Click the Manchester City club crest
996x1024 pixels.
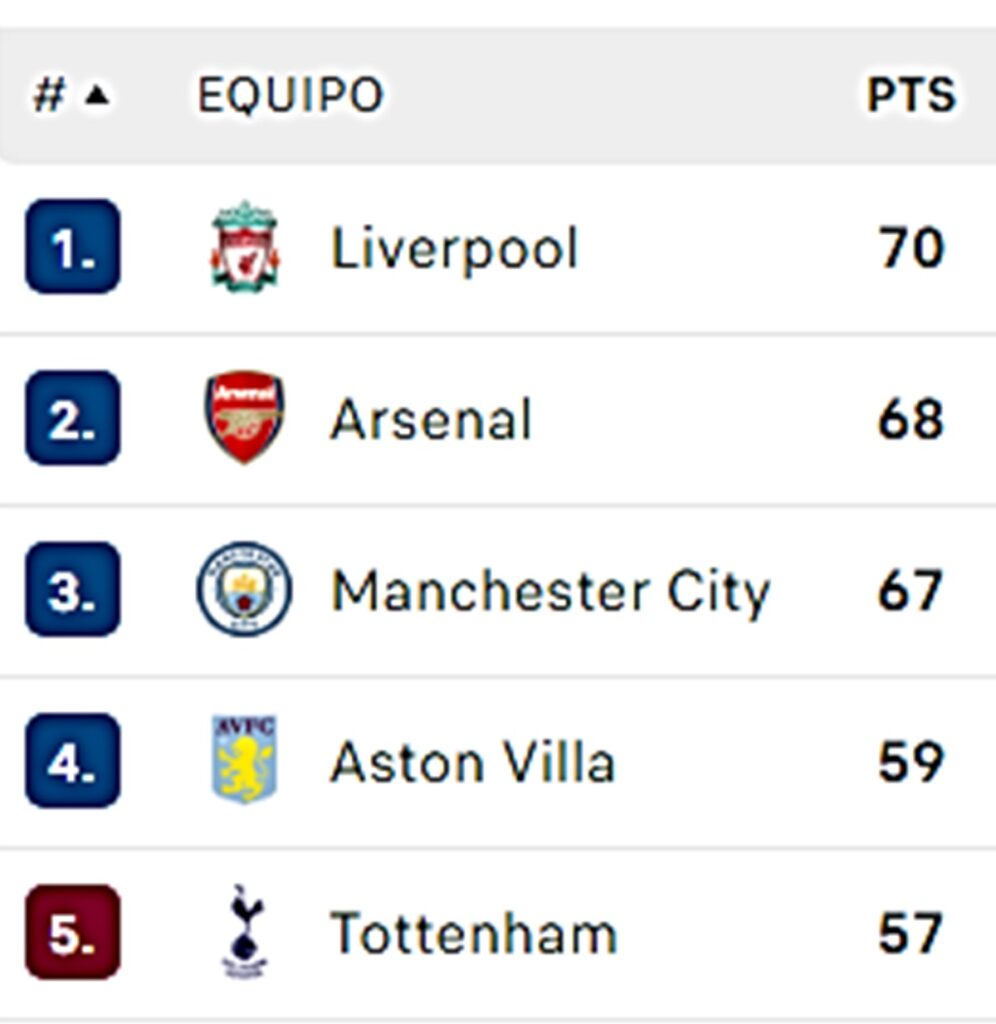coord(244,589)
